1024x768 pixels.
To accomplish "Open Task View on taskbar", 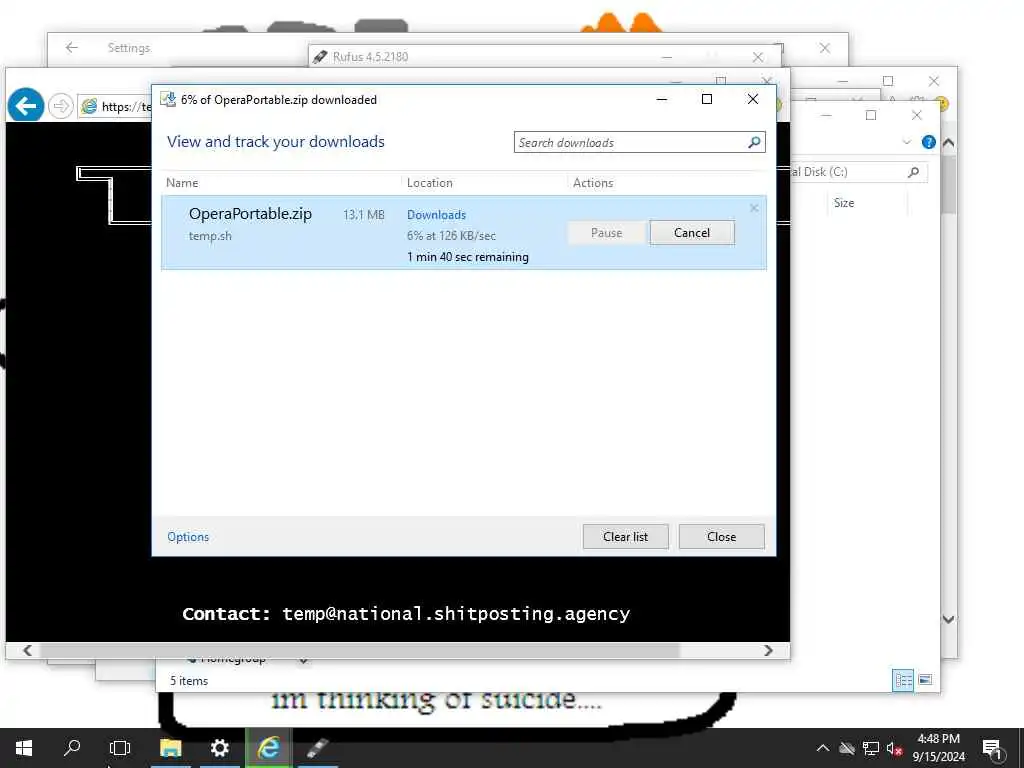I will [x=120, y=747].
